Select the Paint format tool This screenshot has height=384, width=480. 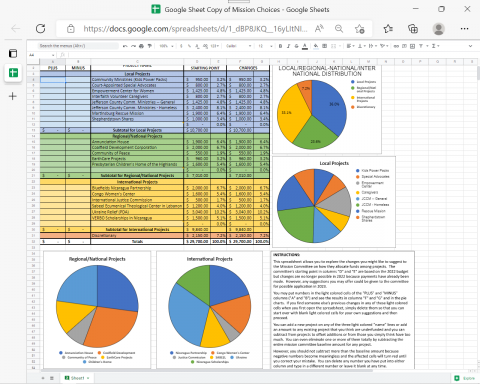click(150, 46)
